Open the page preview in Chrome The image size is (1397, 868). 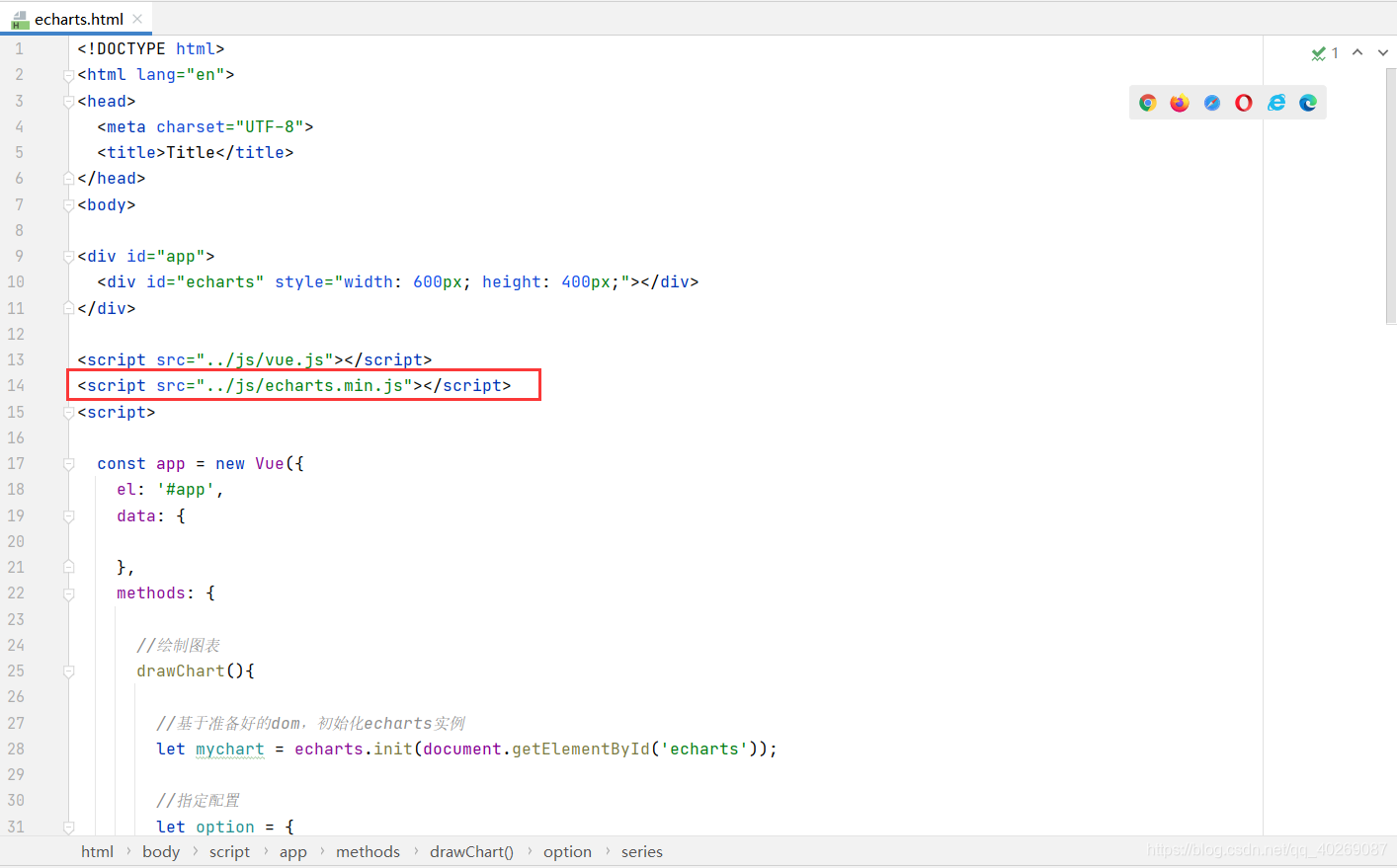tap(1147, 103)
